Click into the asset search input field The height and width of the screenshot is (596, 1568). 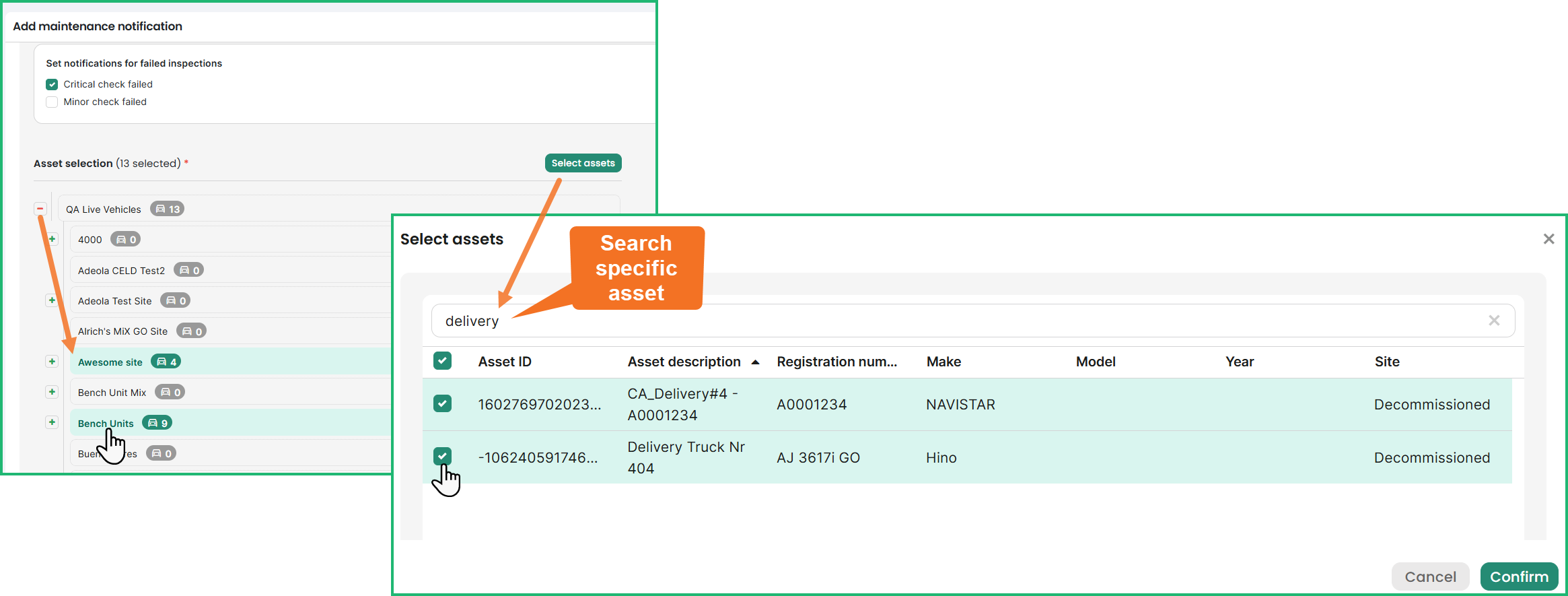[942, 321]
